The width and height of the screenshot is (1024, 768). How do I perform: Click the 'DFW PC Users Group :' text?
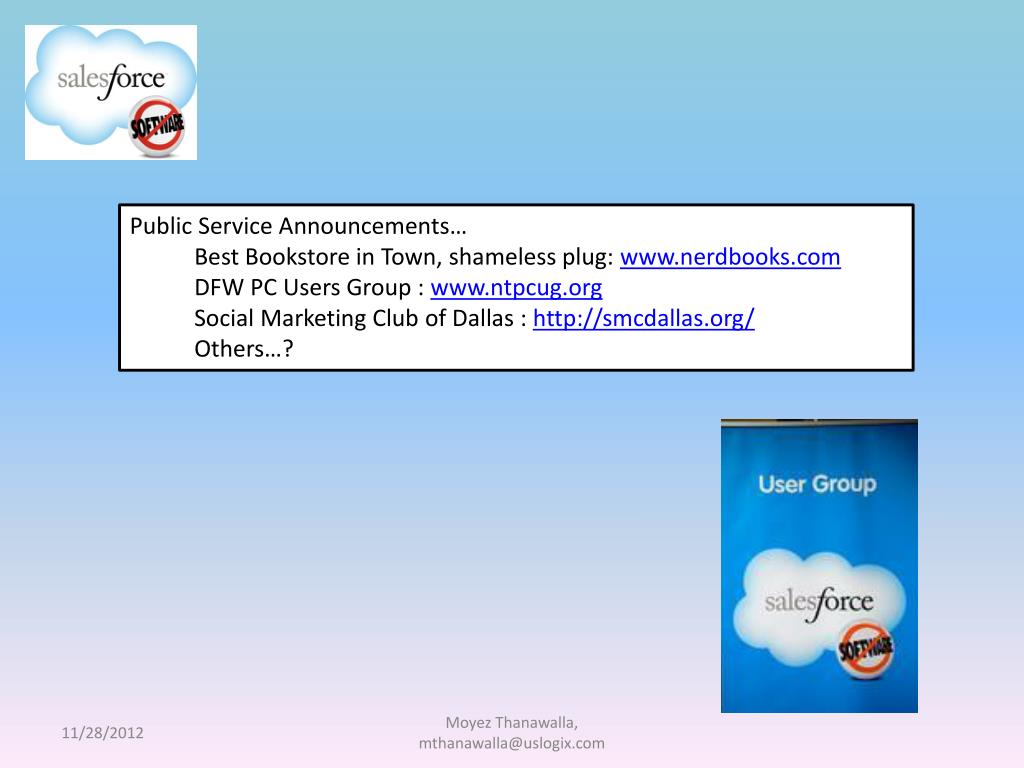click(309, 288)
